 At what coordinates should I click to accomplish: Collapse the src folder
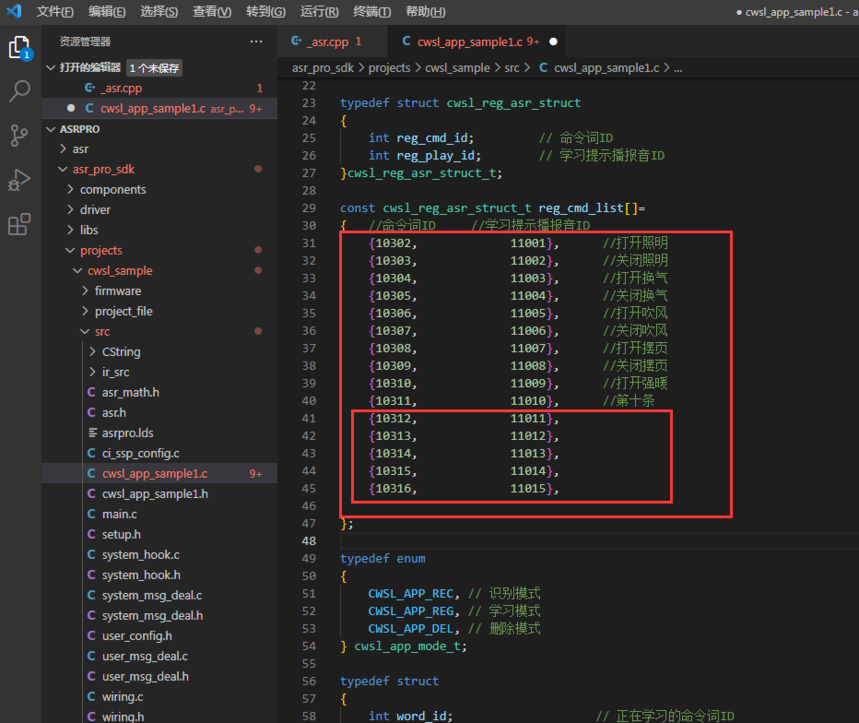[x=85, y=331]
